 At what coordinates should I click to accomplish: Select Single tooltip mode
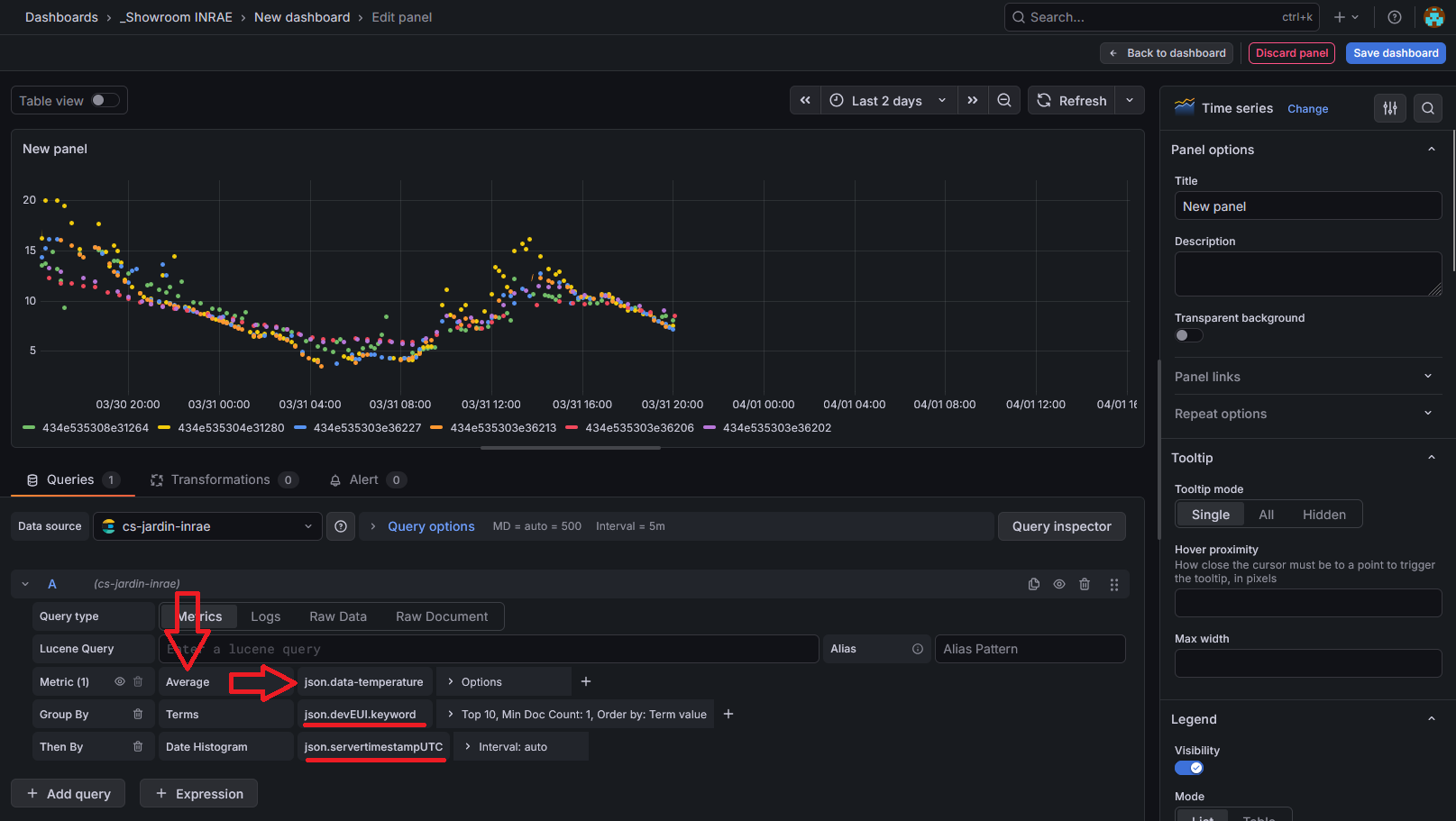click(x=1210, y=515)
